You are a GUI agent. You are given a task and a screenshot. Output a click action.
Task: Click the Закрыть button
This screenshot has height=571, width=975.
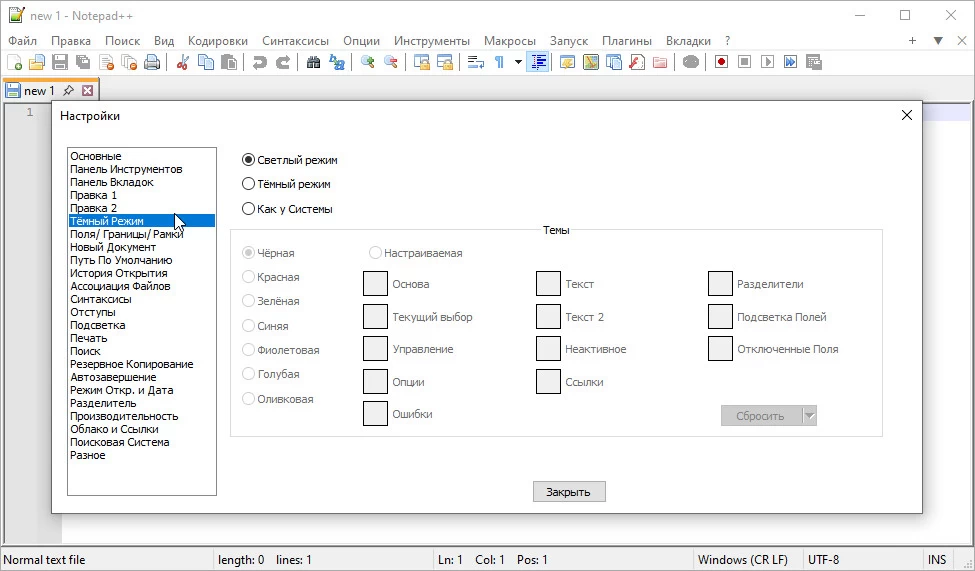pos(569,492)
